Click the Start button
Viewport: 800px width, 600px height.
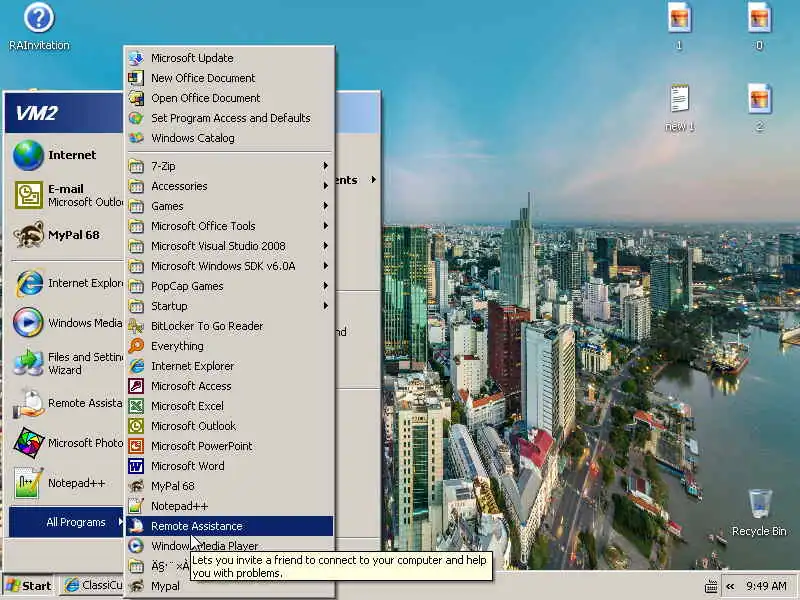[30, 586]
